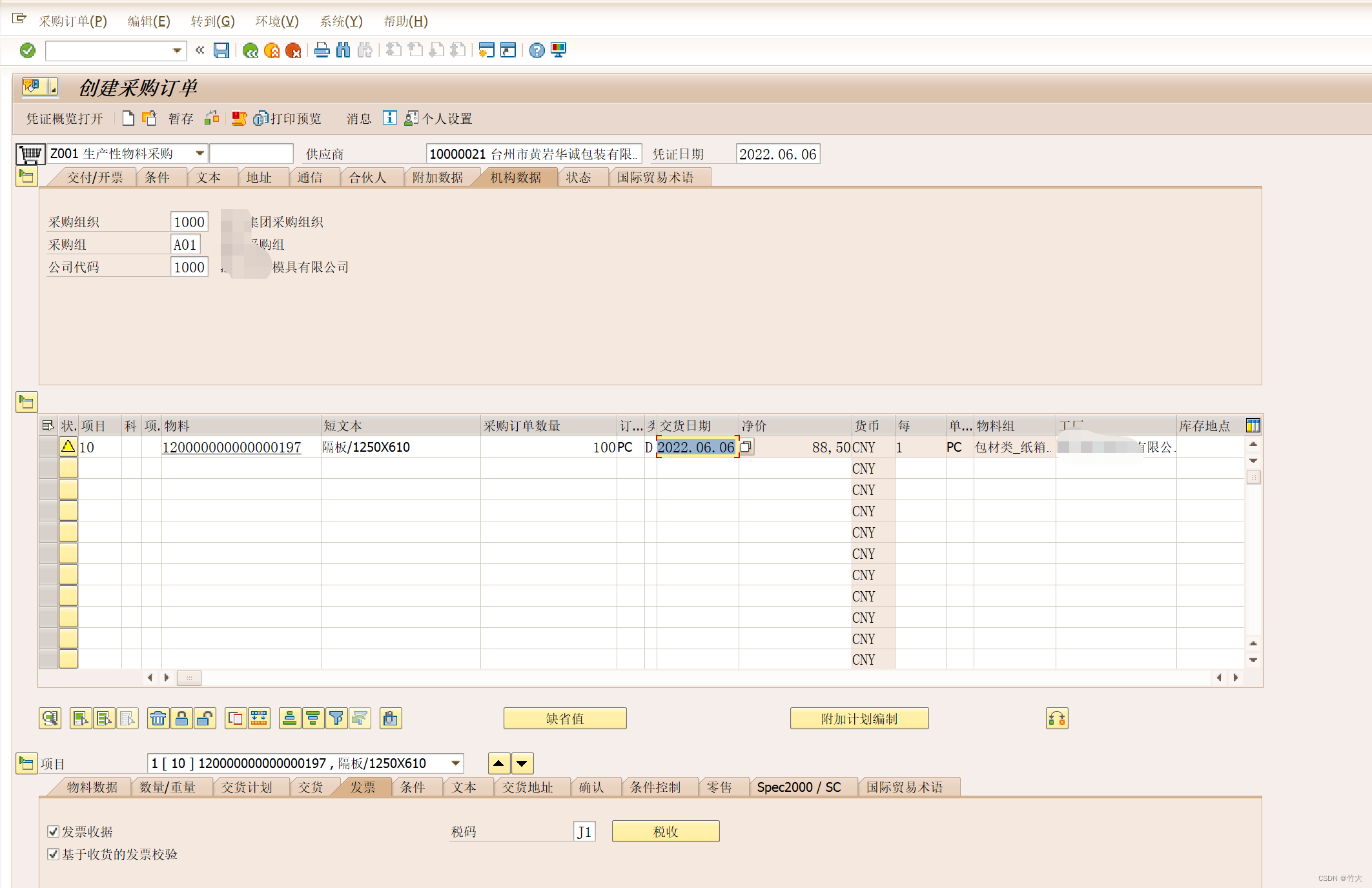Toggle the 基于收货的发票校验 checkbox
Screen dimensions: 1372x888
coord(54,854)
